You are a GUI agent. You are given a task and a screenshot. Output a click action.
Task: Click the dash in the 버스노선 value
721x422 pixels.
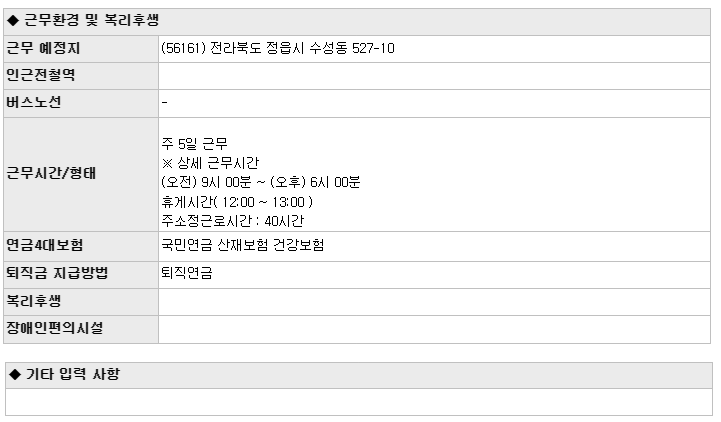point(165,103)
